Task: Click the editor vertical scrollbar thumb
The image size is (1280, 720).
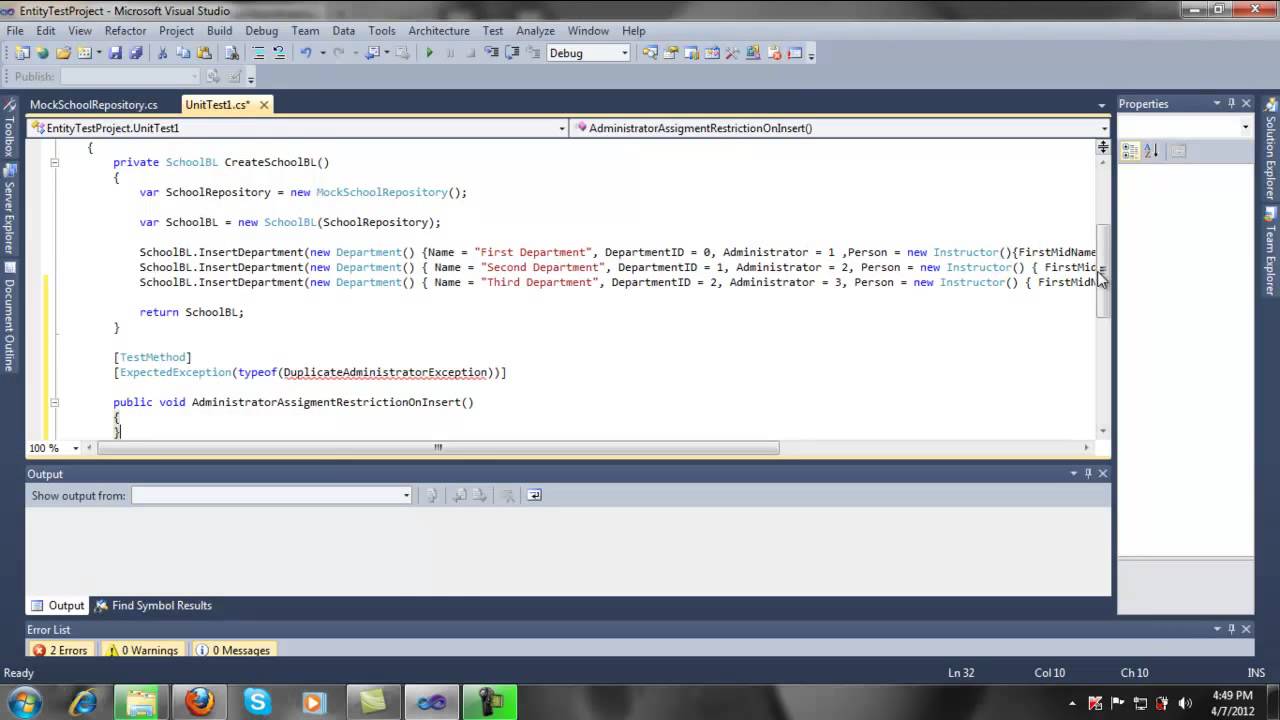Action: point(1103,270)
